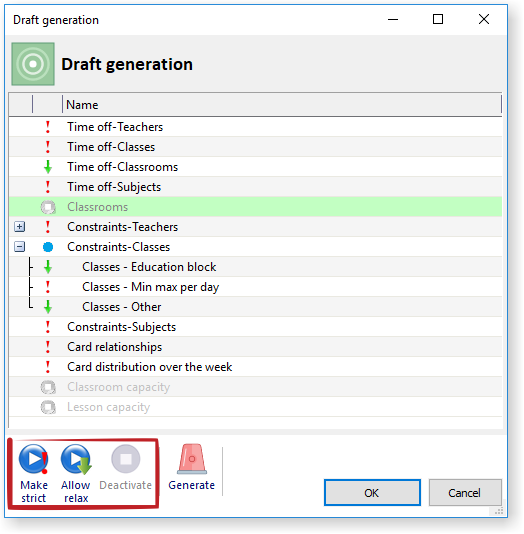
Task: Click the Allow relax icon
Action: point(76,459)
